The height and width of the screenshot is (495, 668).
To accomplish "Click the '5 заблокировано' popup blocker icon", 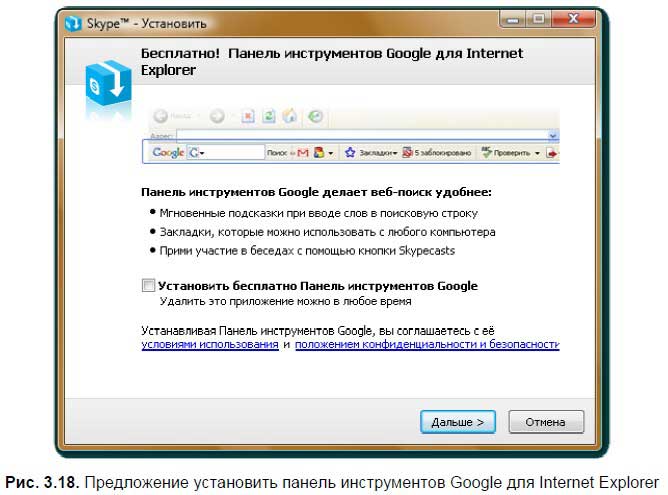I will (x=409, y=153).
